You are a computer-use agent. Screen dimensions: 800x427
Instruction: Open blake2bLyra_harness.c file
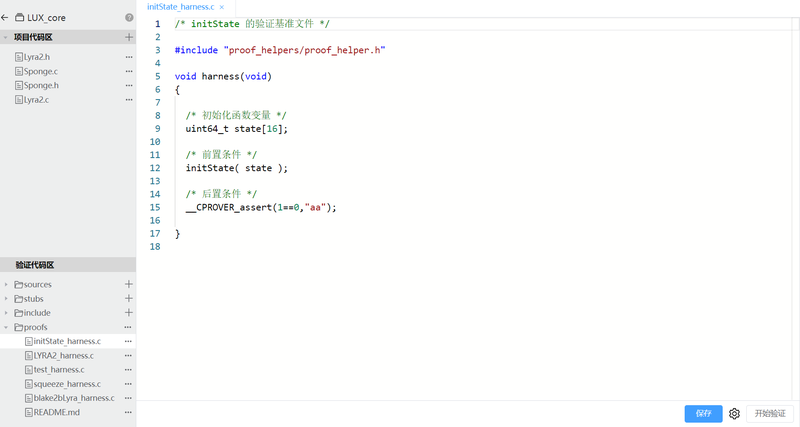(x=69, y=398)
